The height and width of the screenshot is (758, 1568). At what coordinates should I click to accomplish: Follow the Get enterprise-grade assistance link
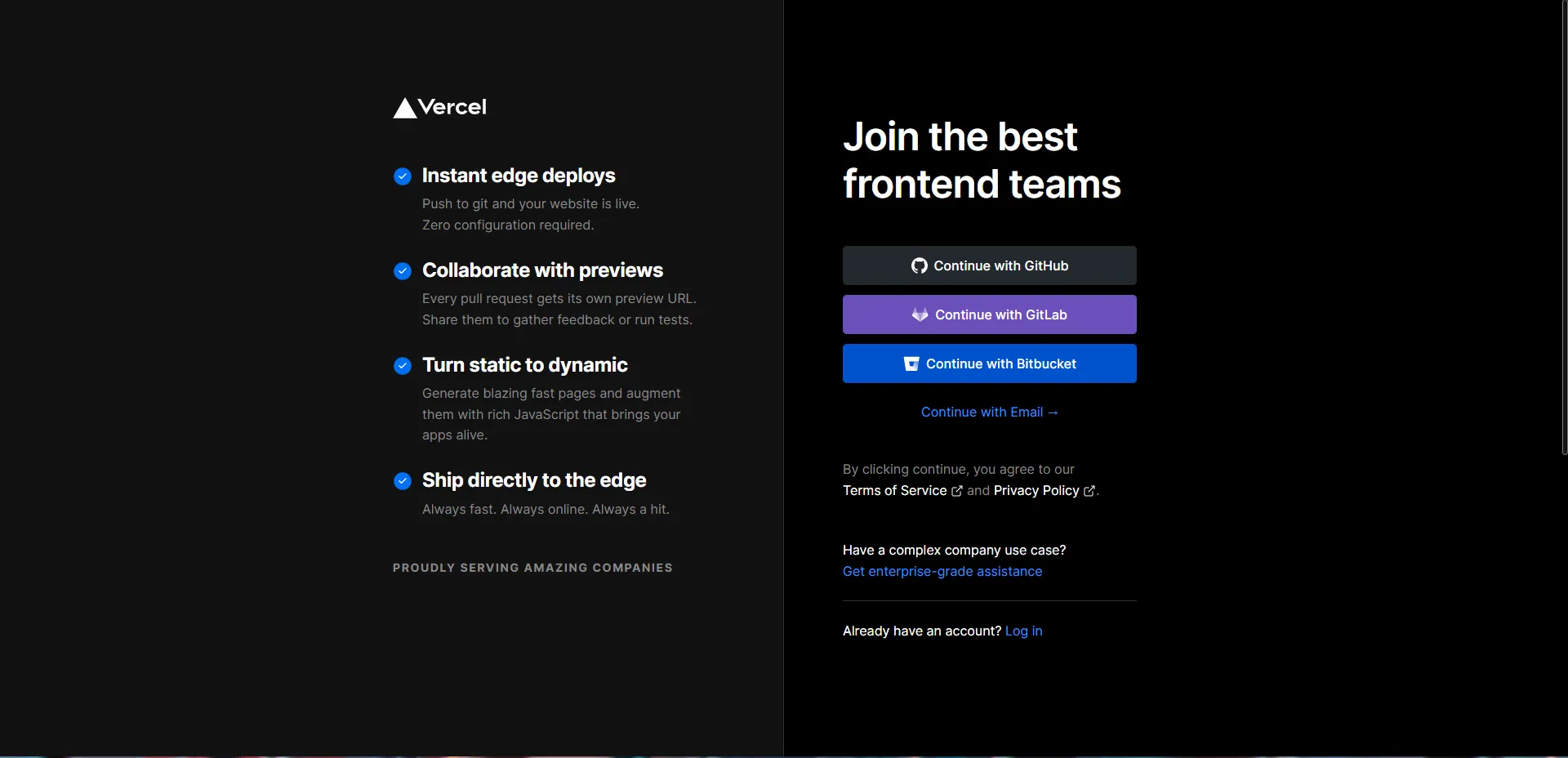[942, 572]
